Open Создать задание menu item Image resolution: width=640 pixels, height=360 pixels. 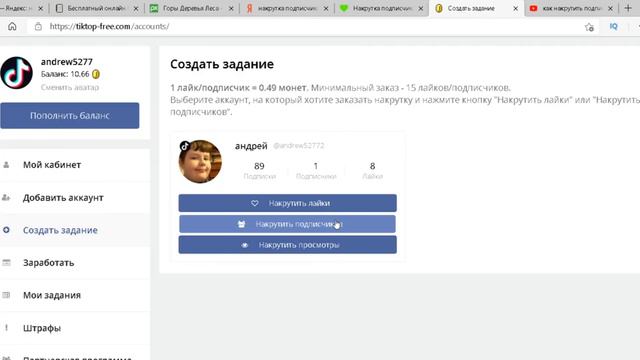click(x=75, y=230)
